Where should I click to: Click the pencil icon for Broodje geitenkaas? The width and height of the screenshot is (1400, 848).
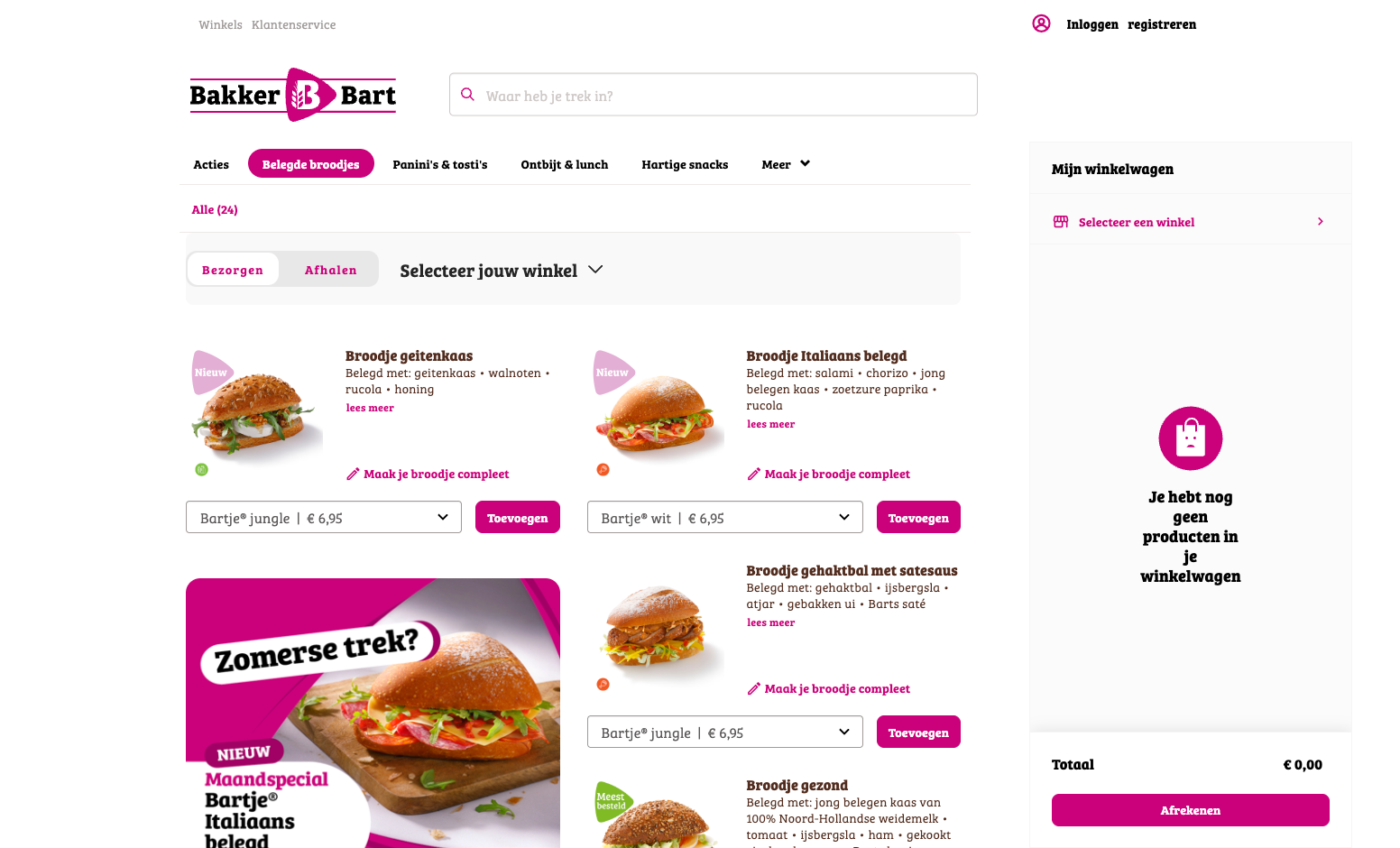353,474
